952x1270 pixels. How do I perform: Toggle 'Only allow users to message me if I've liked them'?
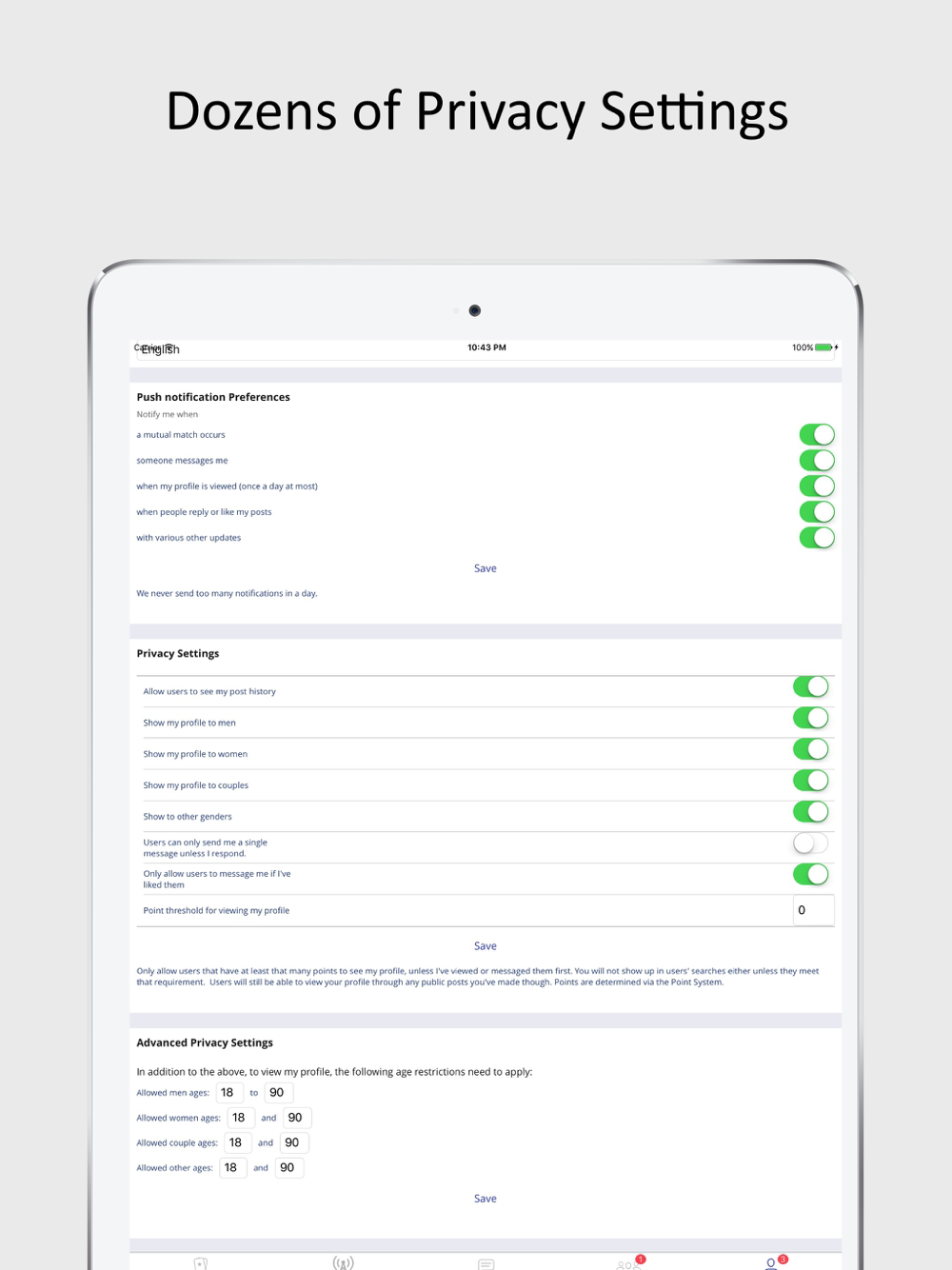tap(811, 874)
